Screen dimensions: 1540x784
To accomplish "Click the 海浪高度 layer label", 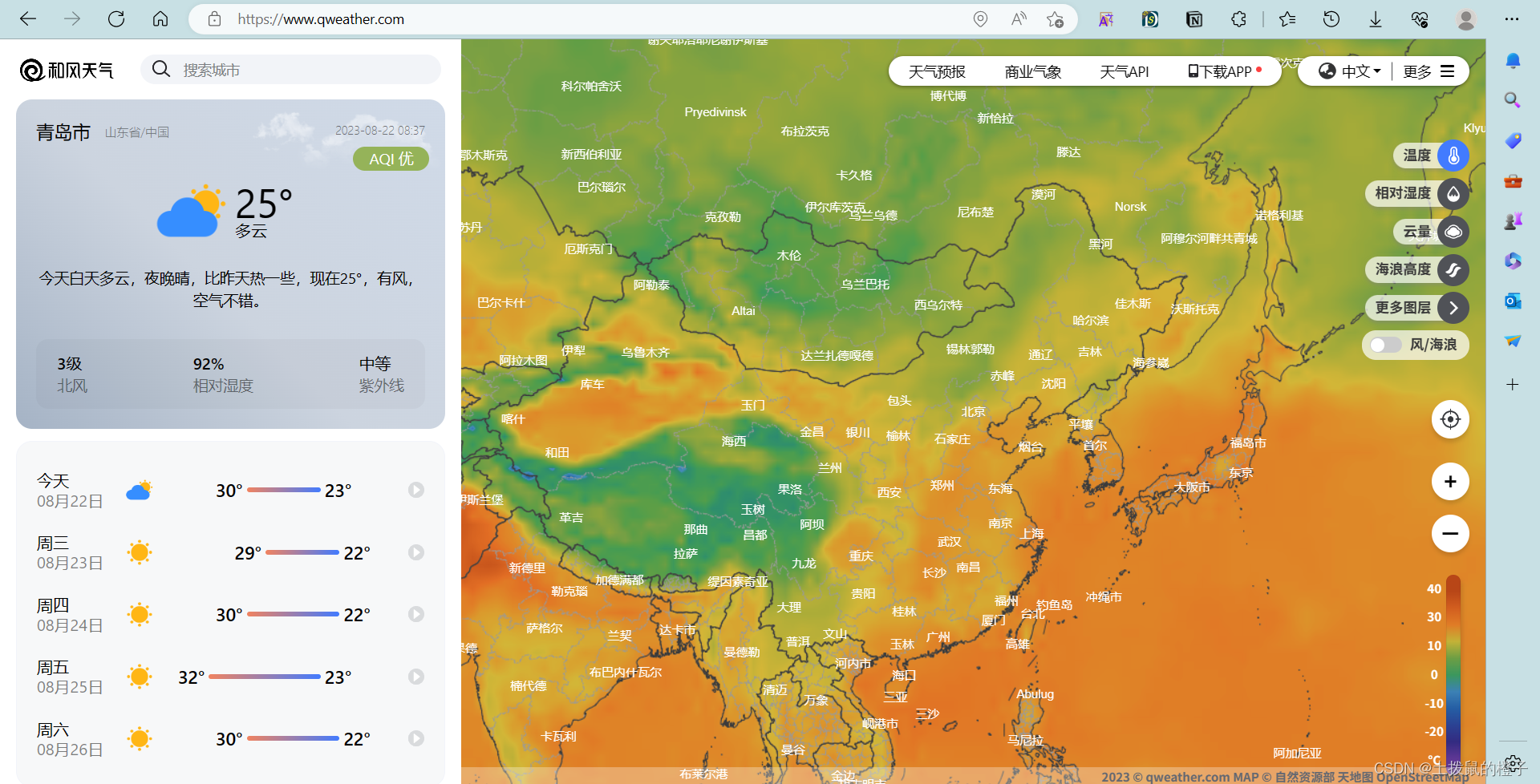I will click(x=1403, y=269).
